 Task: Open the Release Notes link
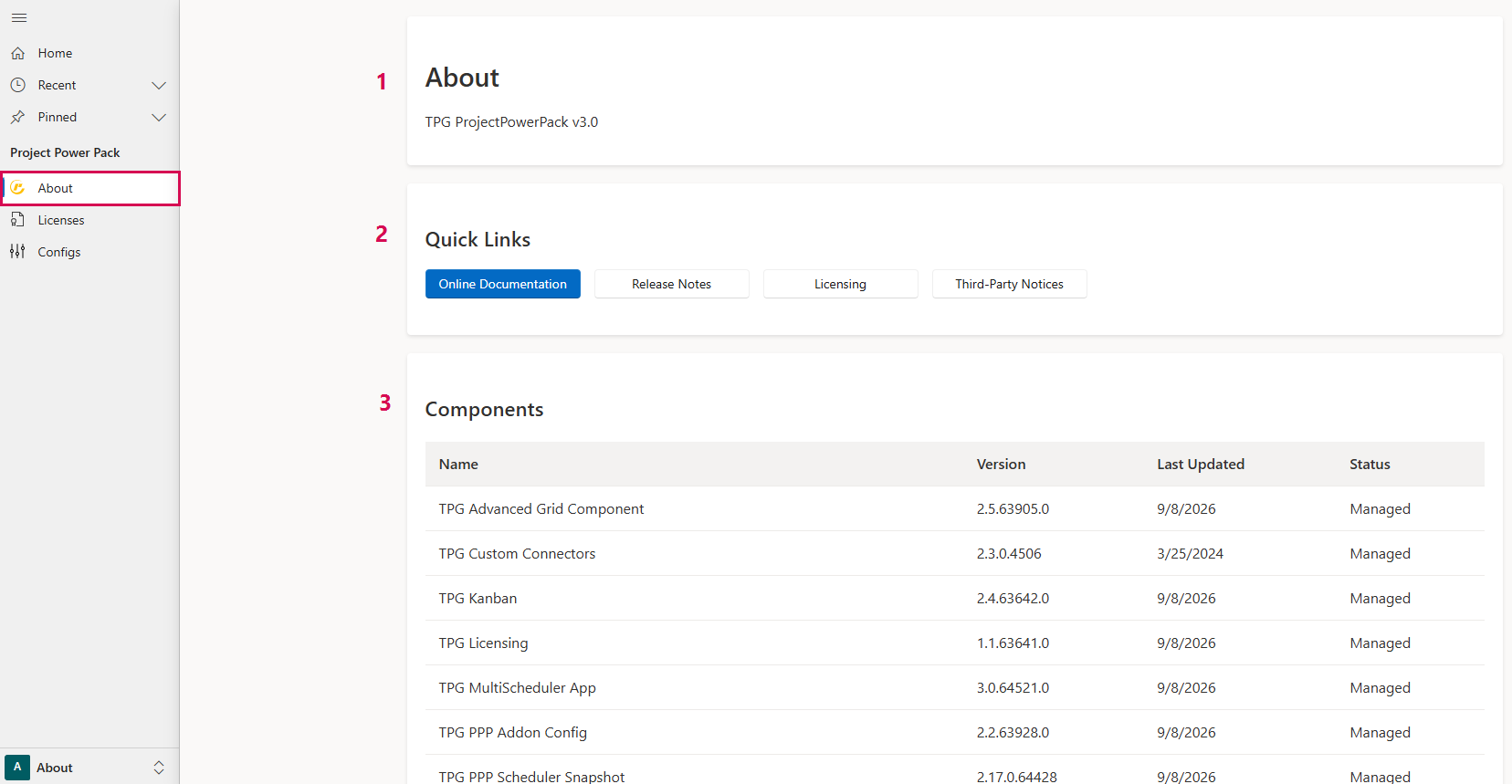672,284
